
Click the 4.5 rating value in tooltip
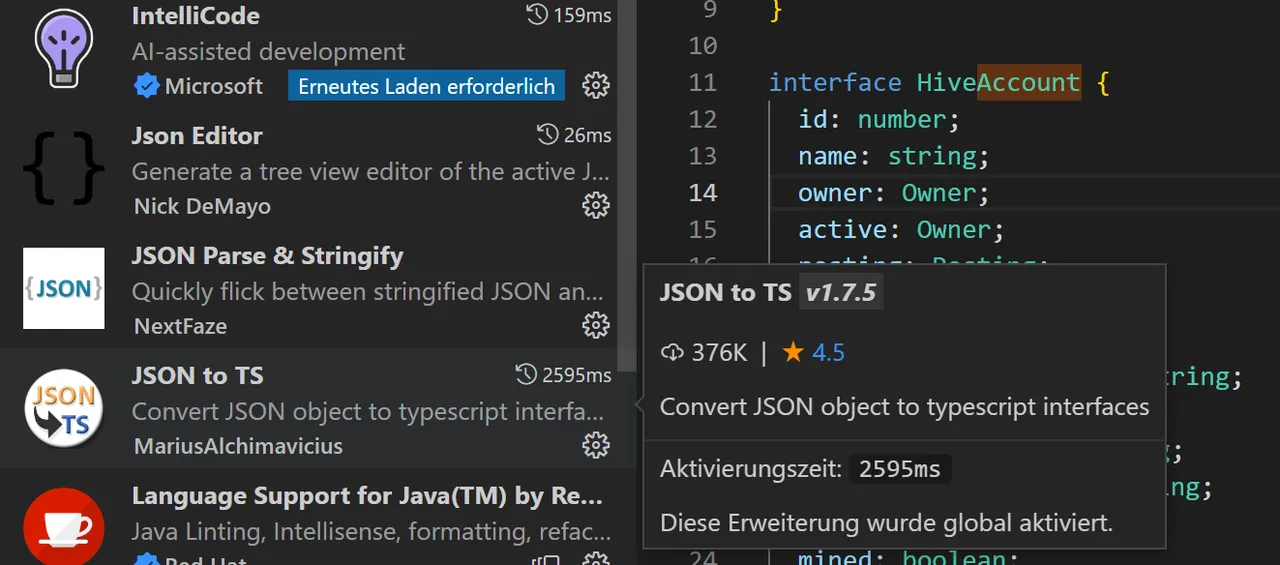click(828, 352)
